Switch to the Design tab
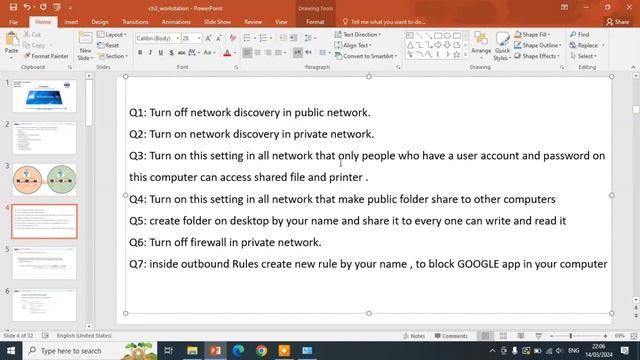640x360 pixels. pyautogui.click(x=100, y=22)
